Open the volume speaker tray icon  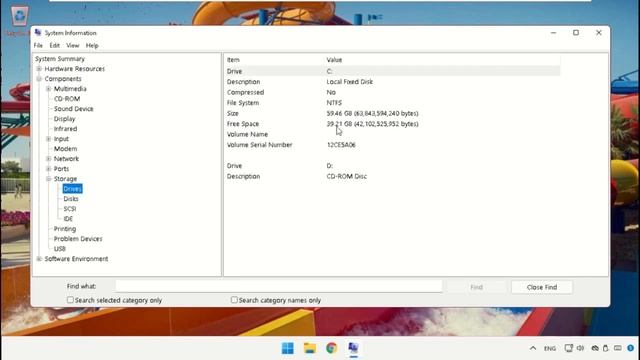tap(580, 348)
